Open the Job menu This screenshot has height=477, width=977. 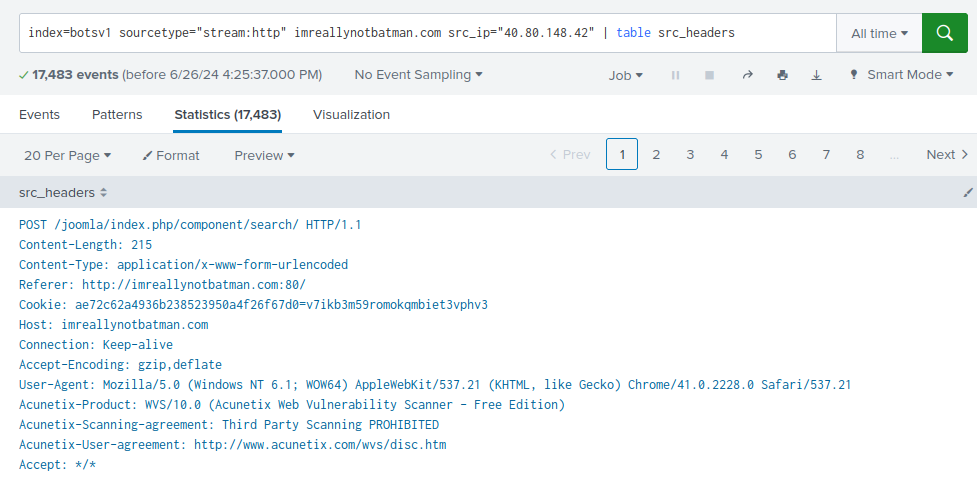coord(626,75)
